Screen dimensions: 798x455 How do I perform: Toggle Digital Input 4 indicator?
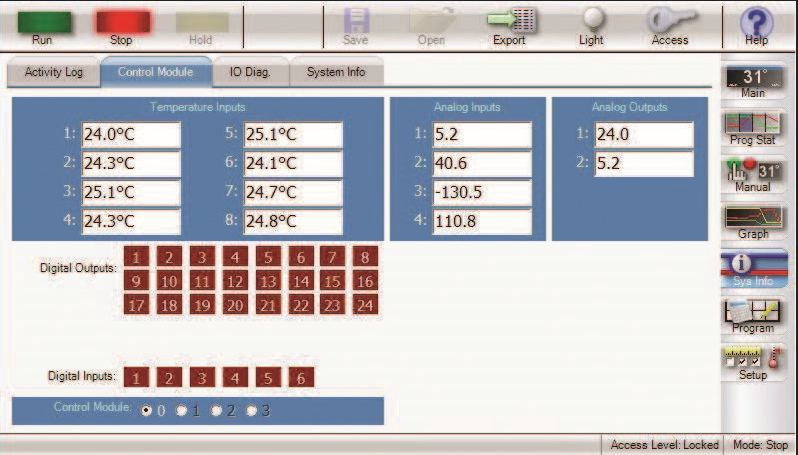click(235, 378)
